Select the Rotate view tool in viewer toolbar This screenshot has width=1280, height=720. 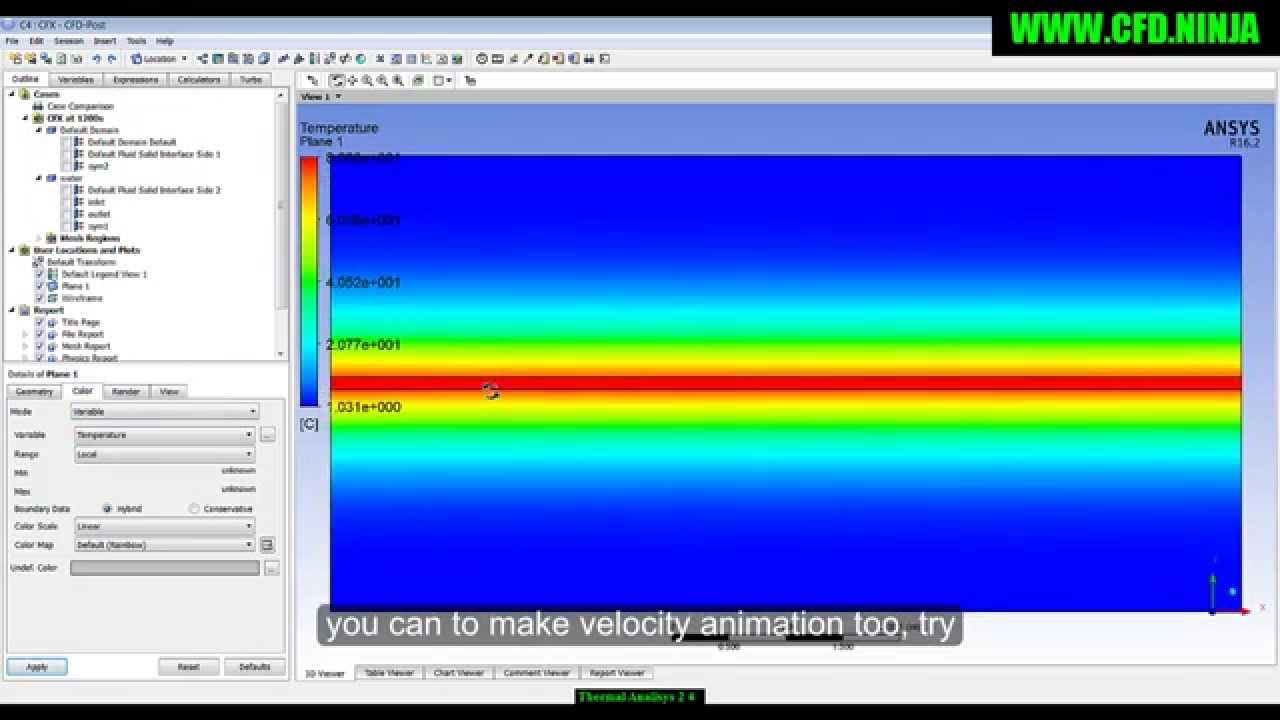coord(337,80)
